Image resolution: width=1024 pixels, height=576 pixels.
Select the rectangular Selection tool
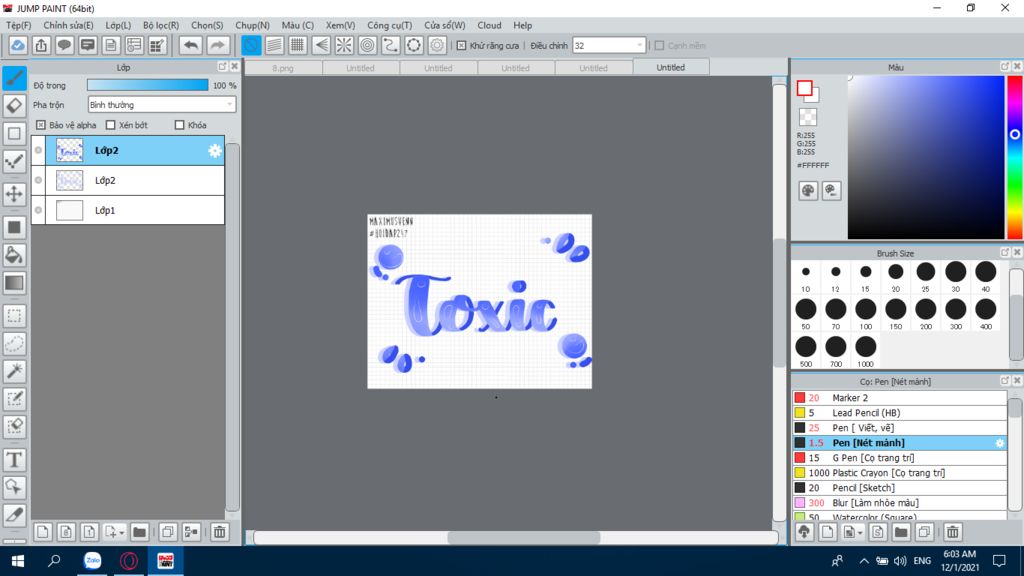tap(14, 316)
